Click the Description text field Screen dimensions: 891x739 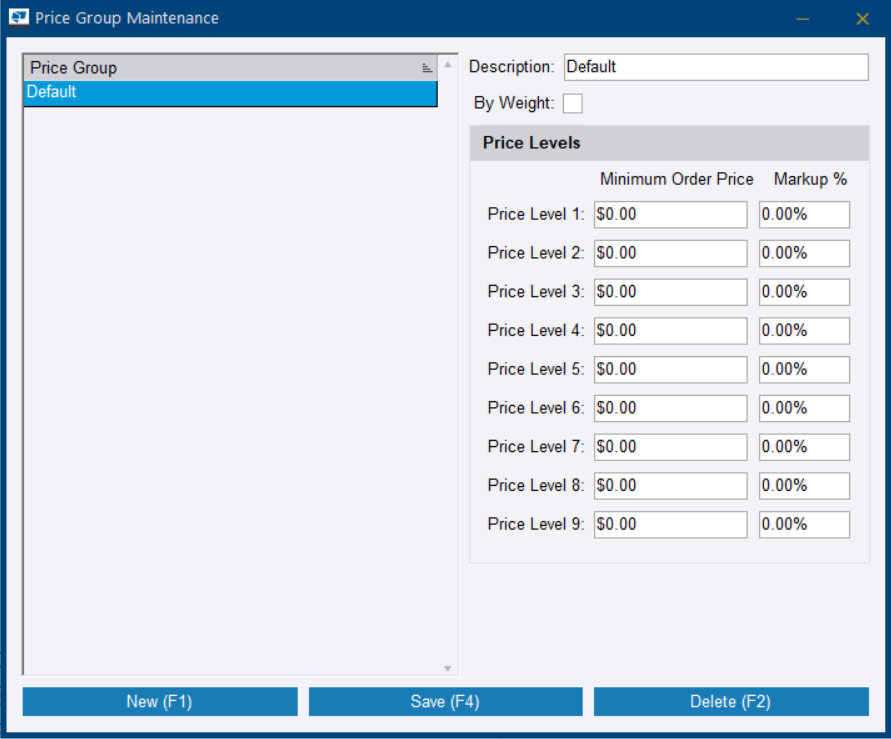point(715,67)
